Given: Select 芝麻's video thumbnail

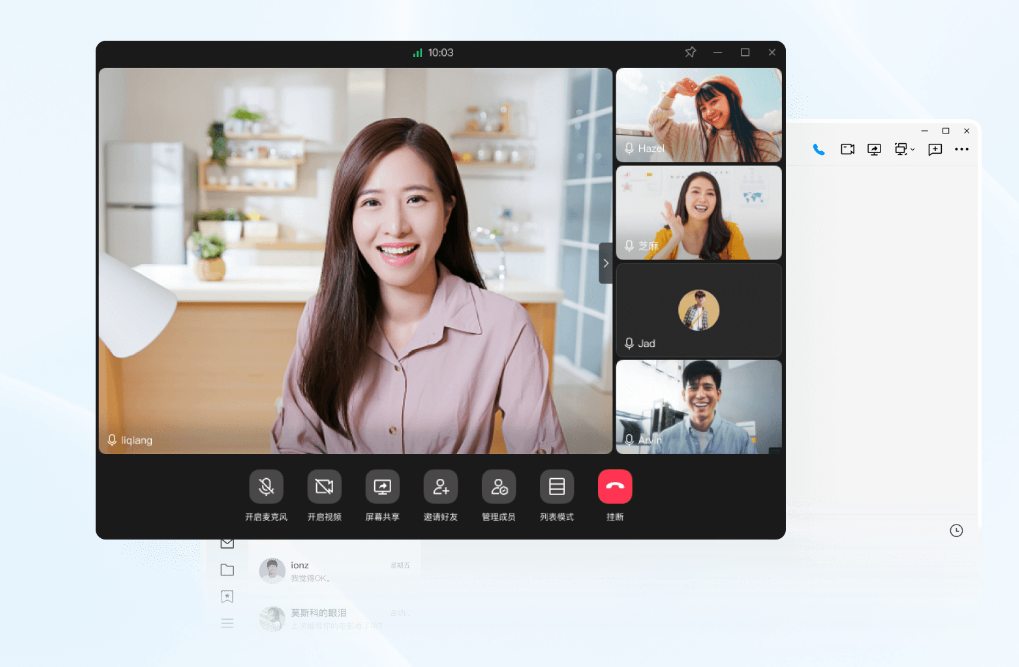Looking at the screenshot, I should tap(699, 213).
